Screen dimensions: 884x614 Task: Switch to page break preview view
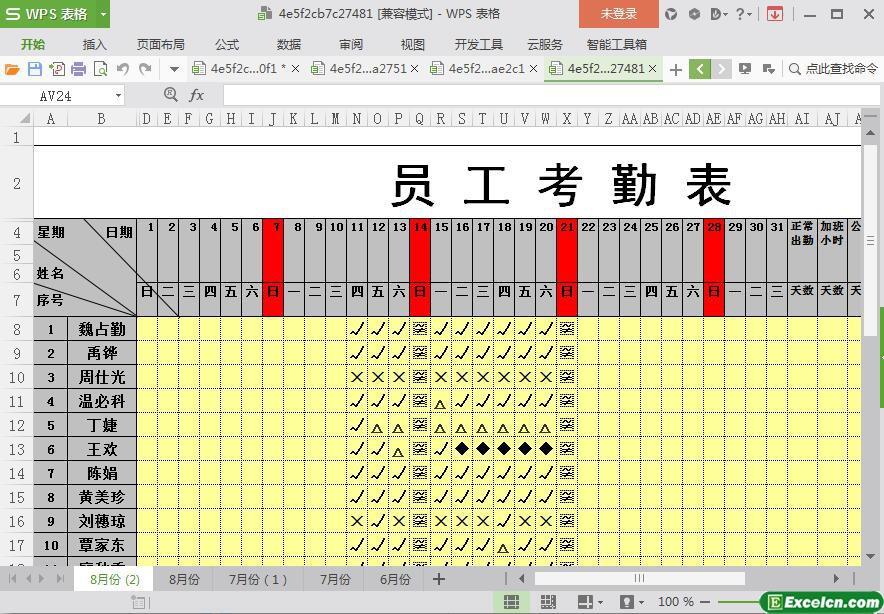tap(548, 602)
